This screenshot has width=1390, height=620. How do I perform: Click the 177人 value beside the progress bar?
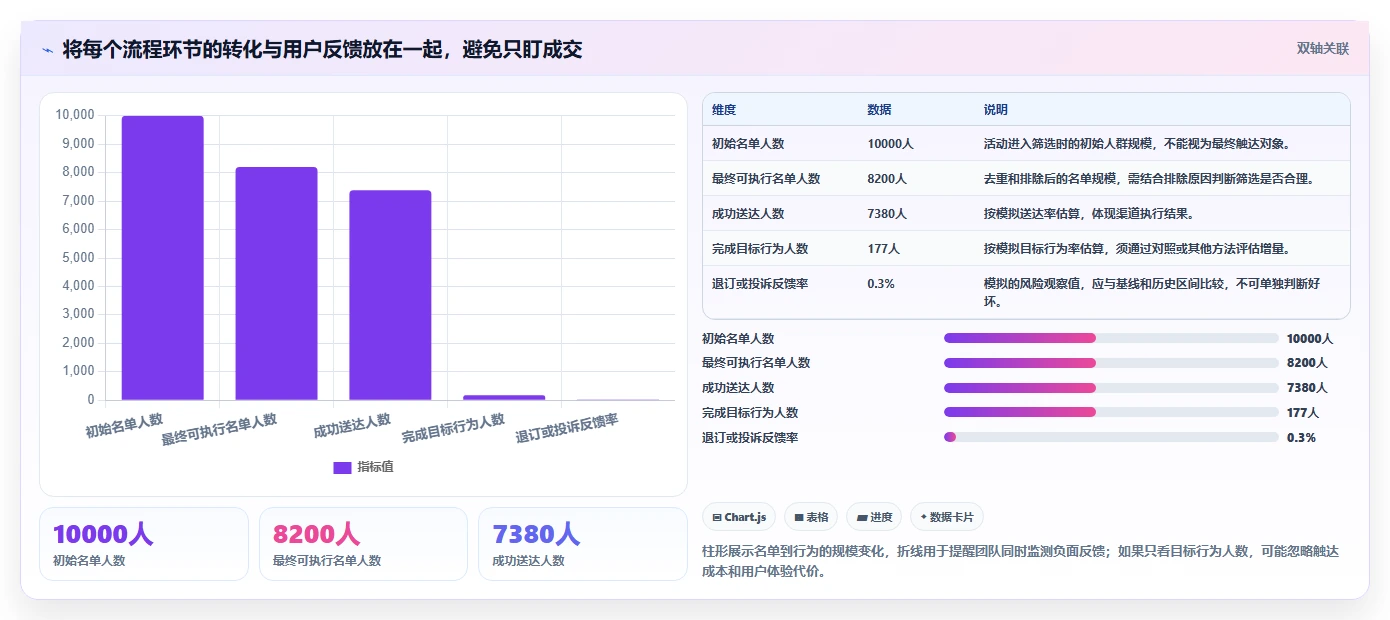1303,413
